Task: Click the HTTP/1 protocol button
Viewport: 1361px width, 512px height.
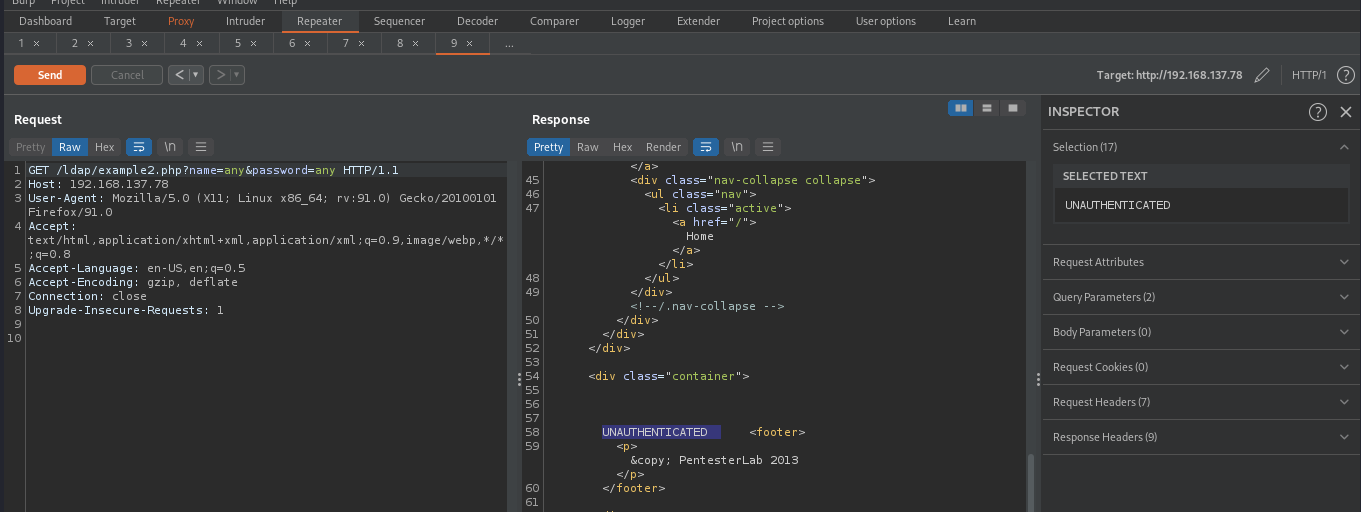Action: coord(1309,75)
